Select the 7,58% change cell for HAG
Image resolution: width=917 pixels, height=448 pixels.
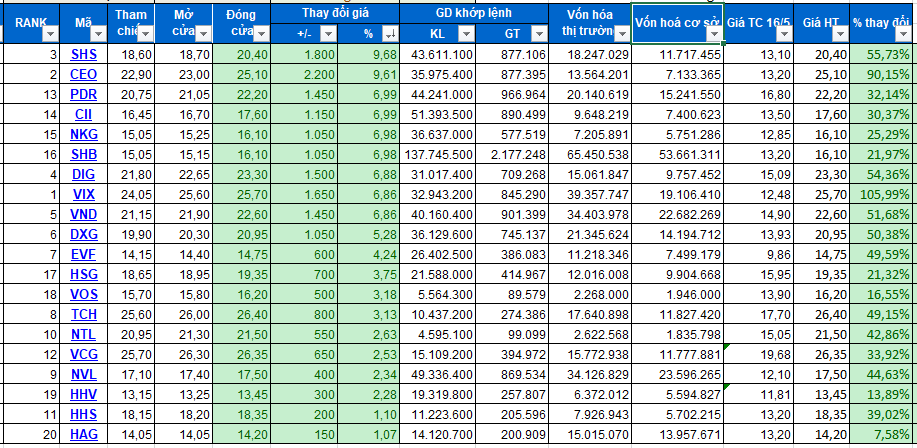(883, 434)
